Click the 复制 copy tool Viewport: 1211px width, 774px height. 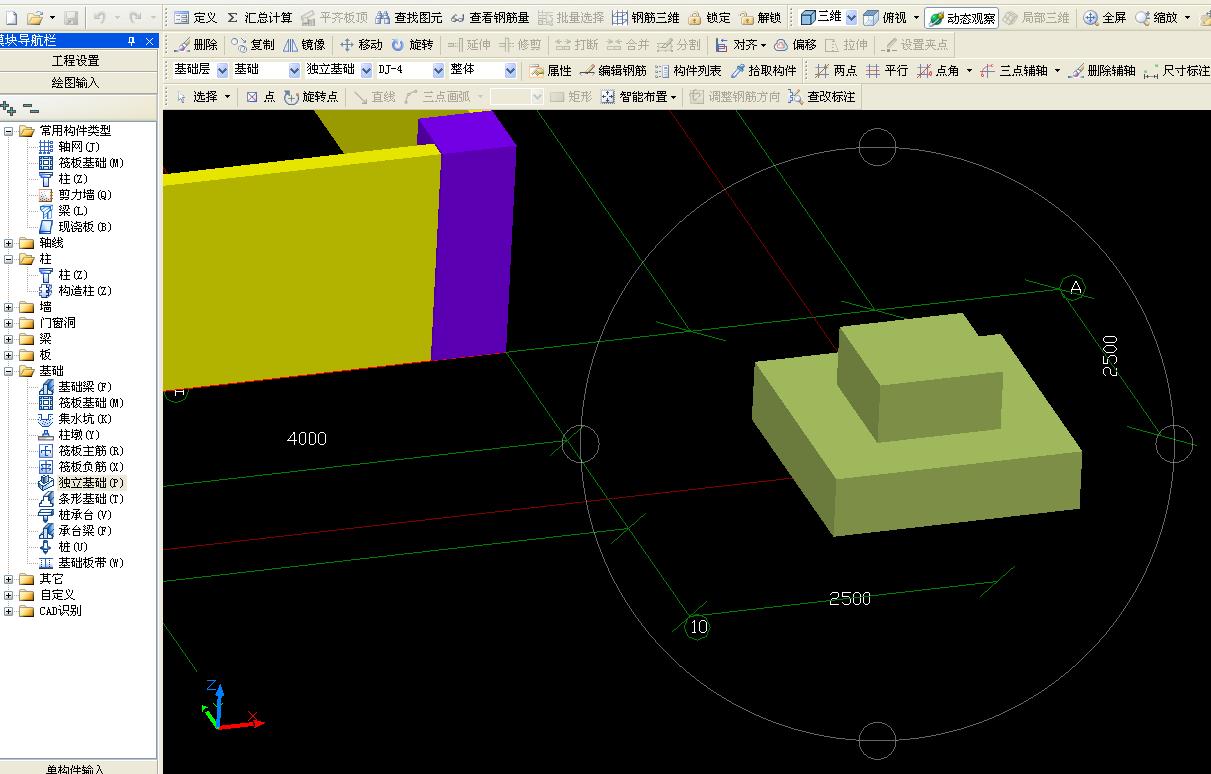(x=253, y=45)
